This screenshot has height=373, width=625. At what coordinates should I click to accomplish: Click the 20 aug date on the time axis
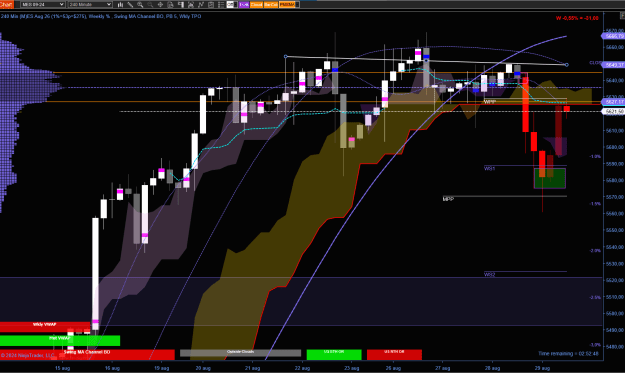coord(203,368)
